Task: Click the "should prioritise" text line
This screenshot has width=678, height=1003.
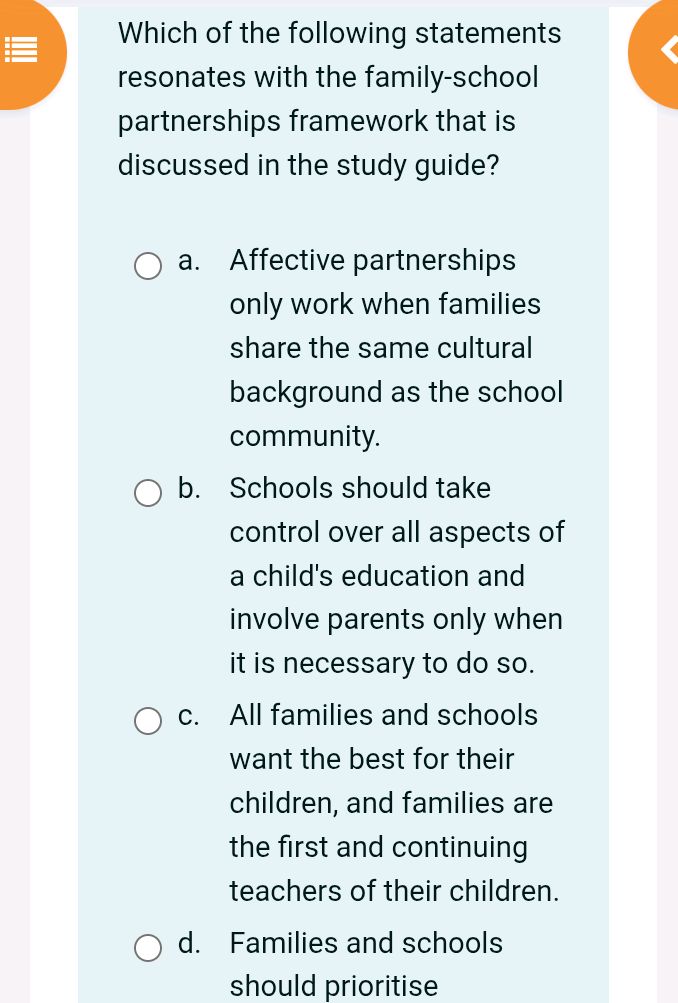Action: pyautogui.click(x=334, y=987)
